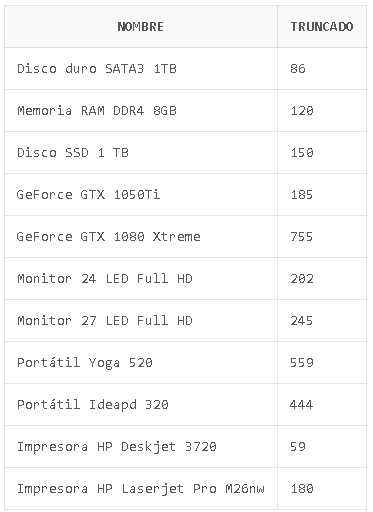The height and width of the screenshot is (512, 373).
Task: Select Monitor 24 LED Full HD
Action: [x=105, y=279]
